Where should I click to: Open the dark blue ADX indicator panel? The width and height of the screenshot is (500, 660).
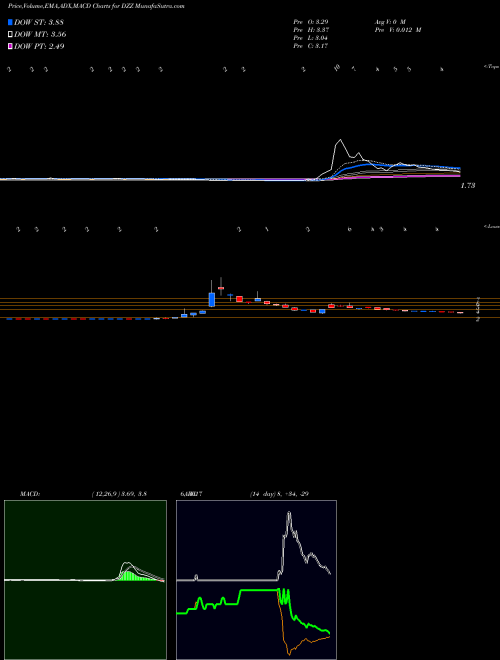click(256, 580)
